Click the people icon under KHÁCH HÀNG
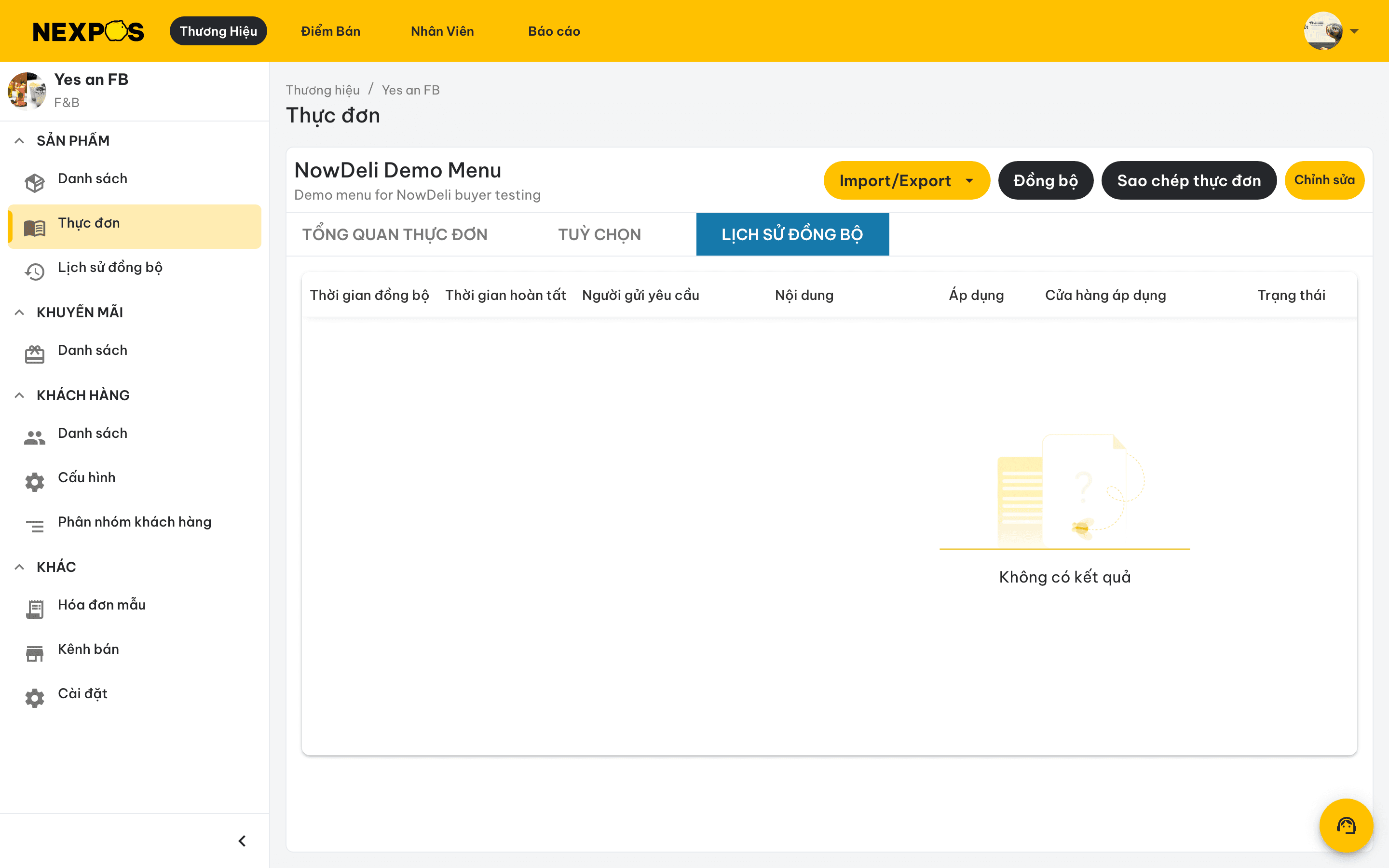1389x868 pixels. point(34,437)
